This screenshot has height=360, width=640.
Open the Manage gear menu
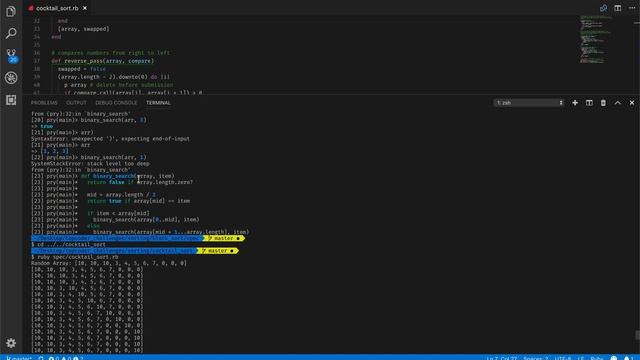point(11,343)
